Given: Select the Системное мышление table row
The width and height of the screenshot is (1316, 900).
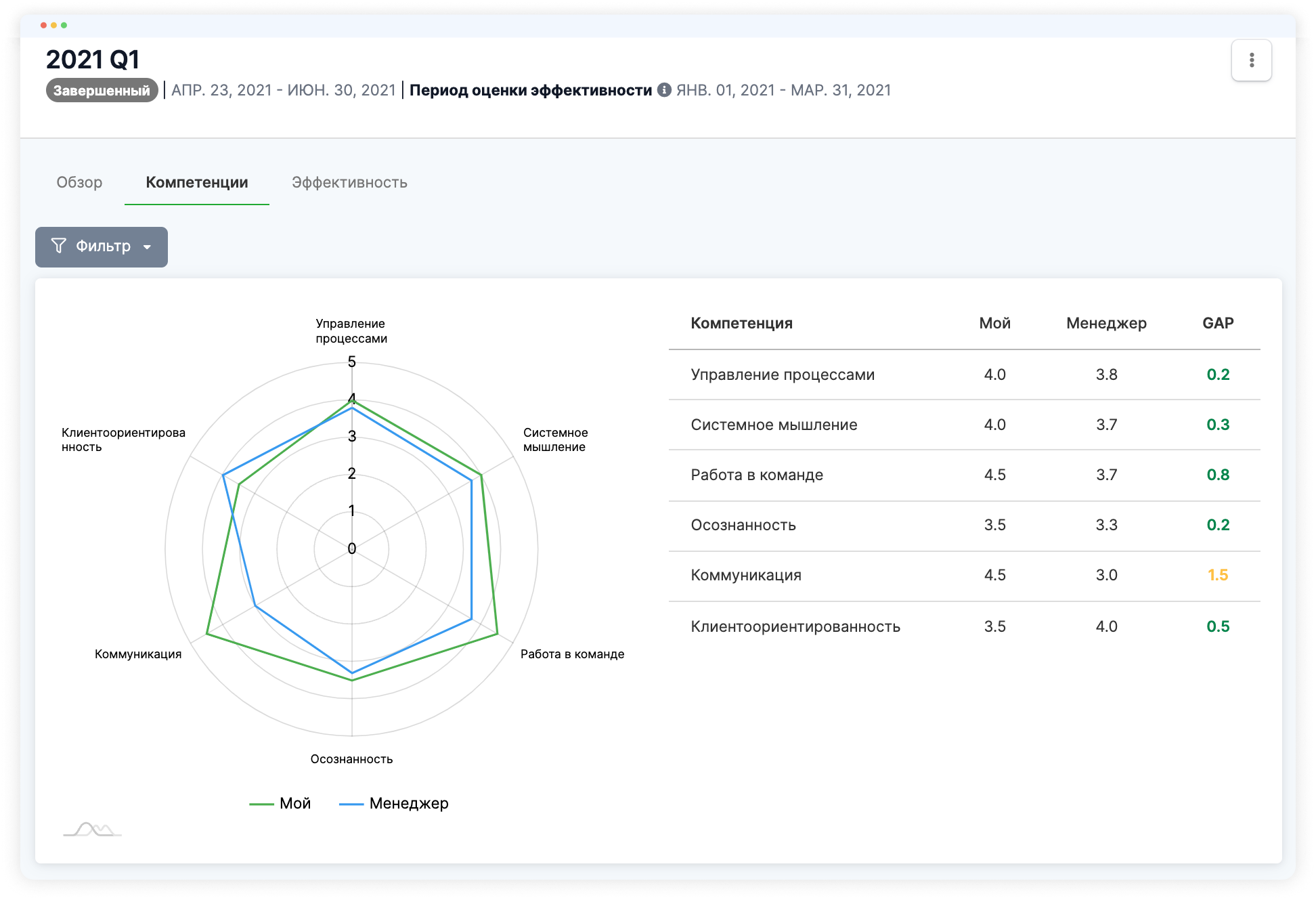Looking at the screenshot, I should (x=965, y=425).
